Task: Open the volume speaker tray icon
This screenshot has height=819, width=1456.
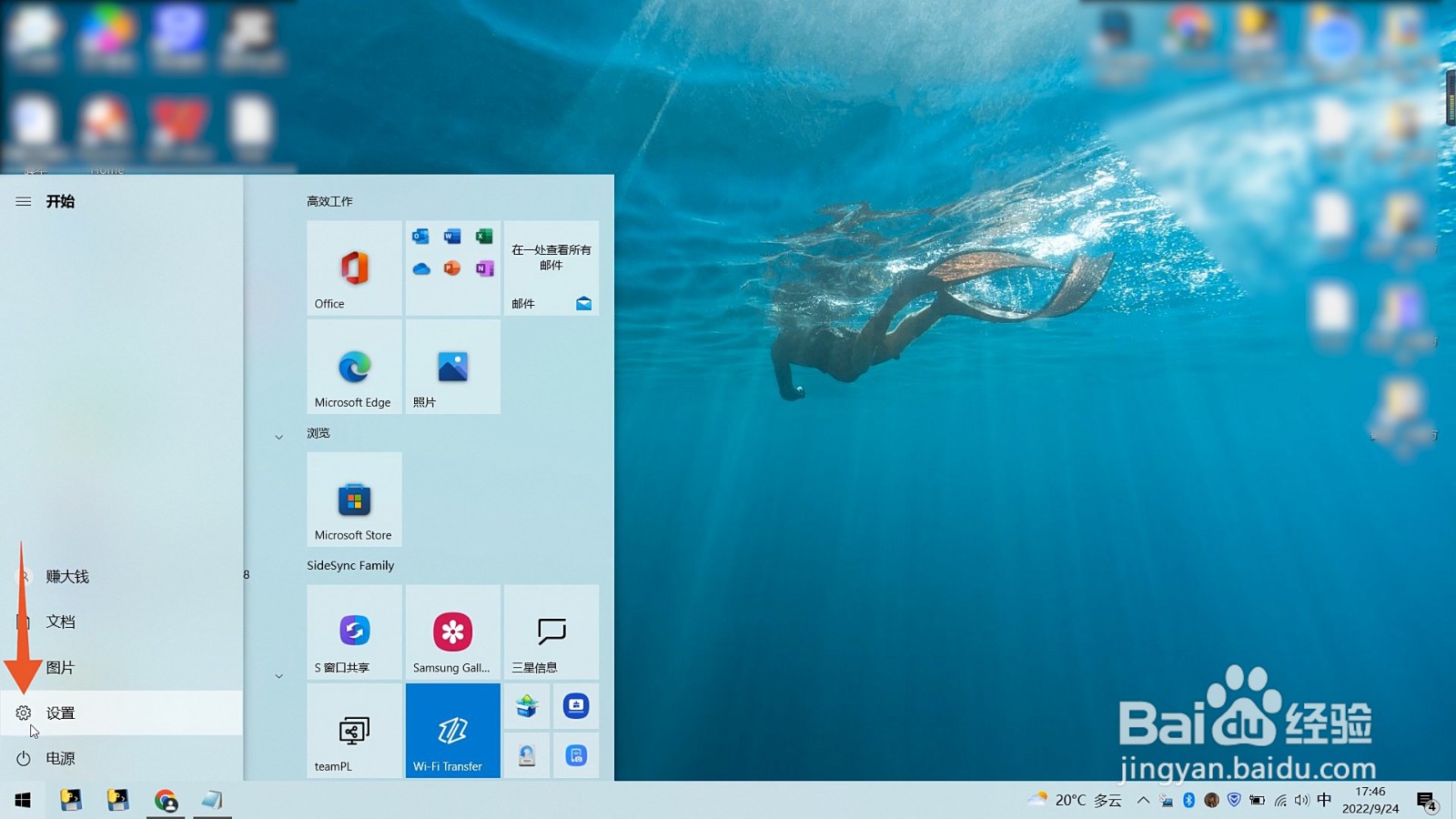Action: (1302, 800)
